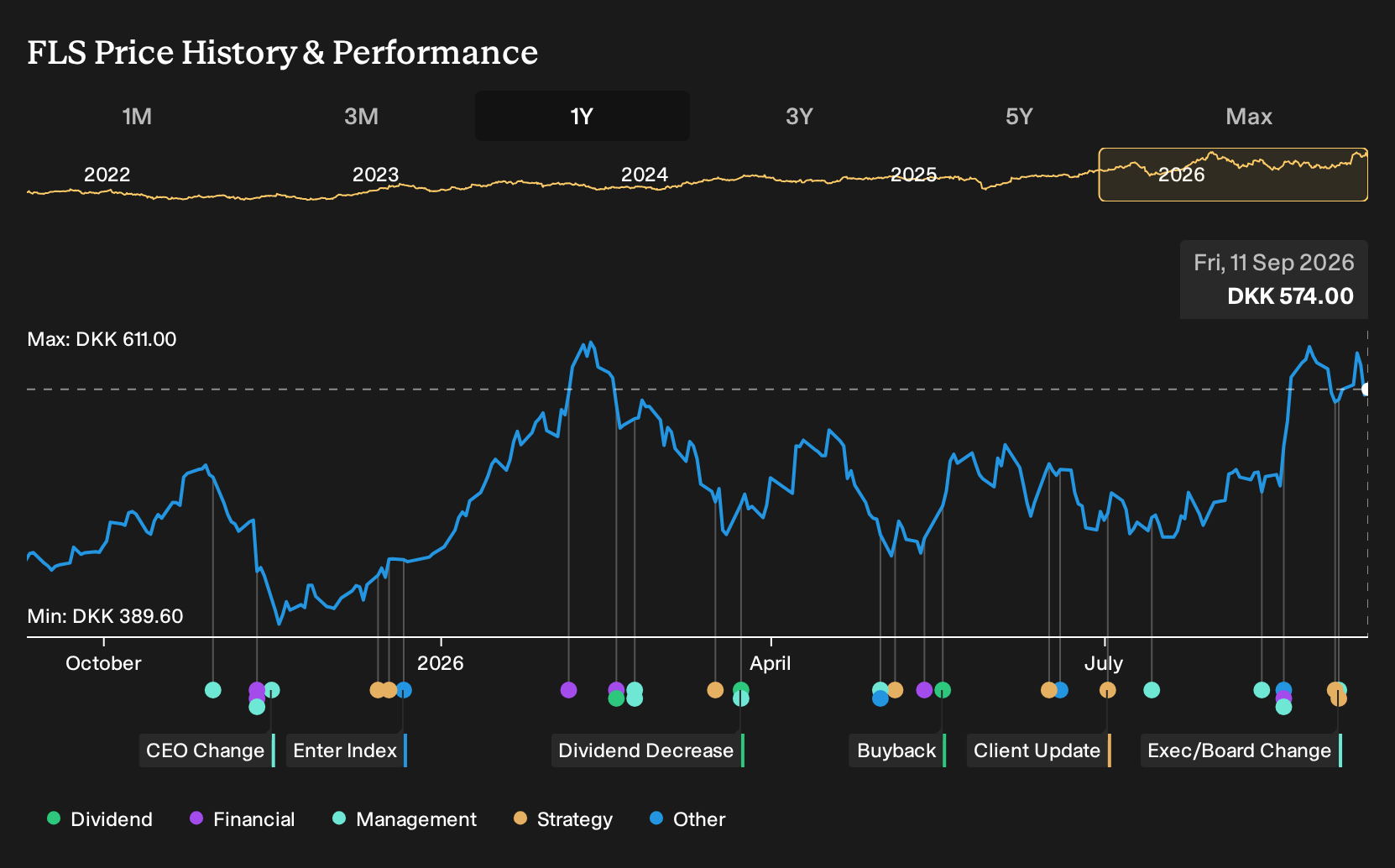Select the lone purple Financial dot in early February
This screenshot has height=868, width=1395.
pos(569,690)
